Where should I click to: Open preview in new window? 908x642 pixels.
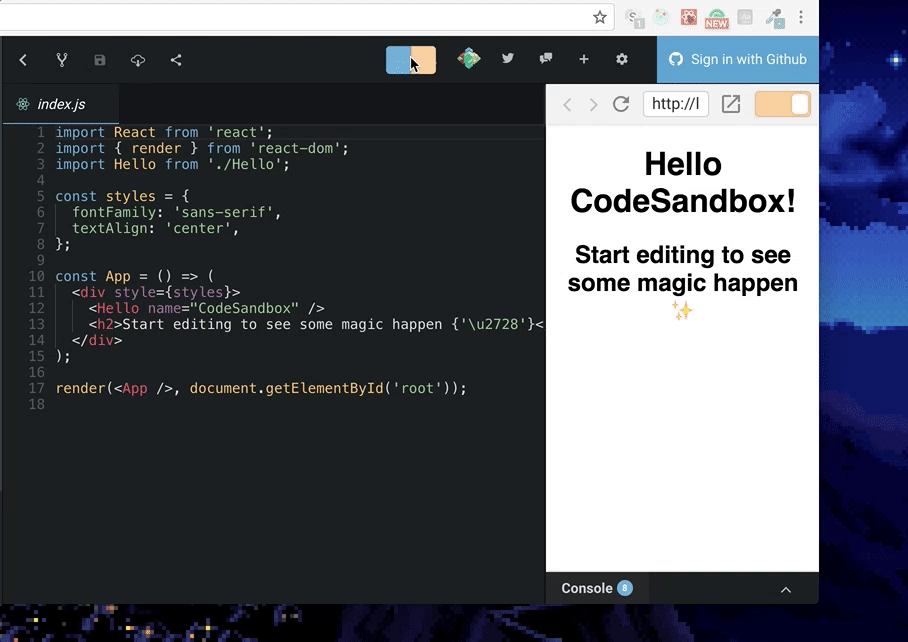731,104
